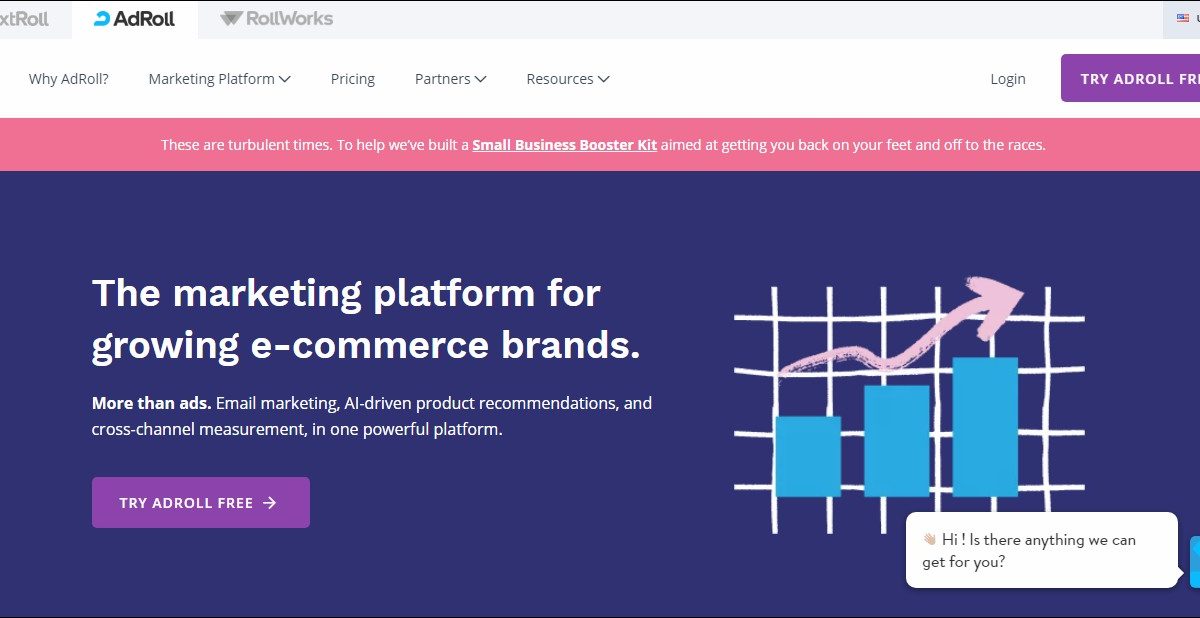This screenshot has width=1200, height=618.
Task: Switch to the NextRoll brand tab
Action: tap(24, 19)
